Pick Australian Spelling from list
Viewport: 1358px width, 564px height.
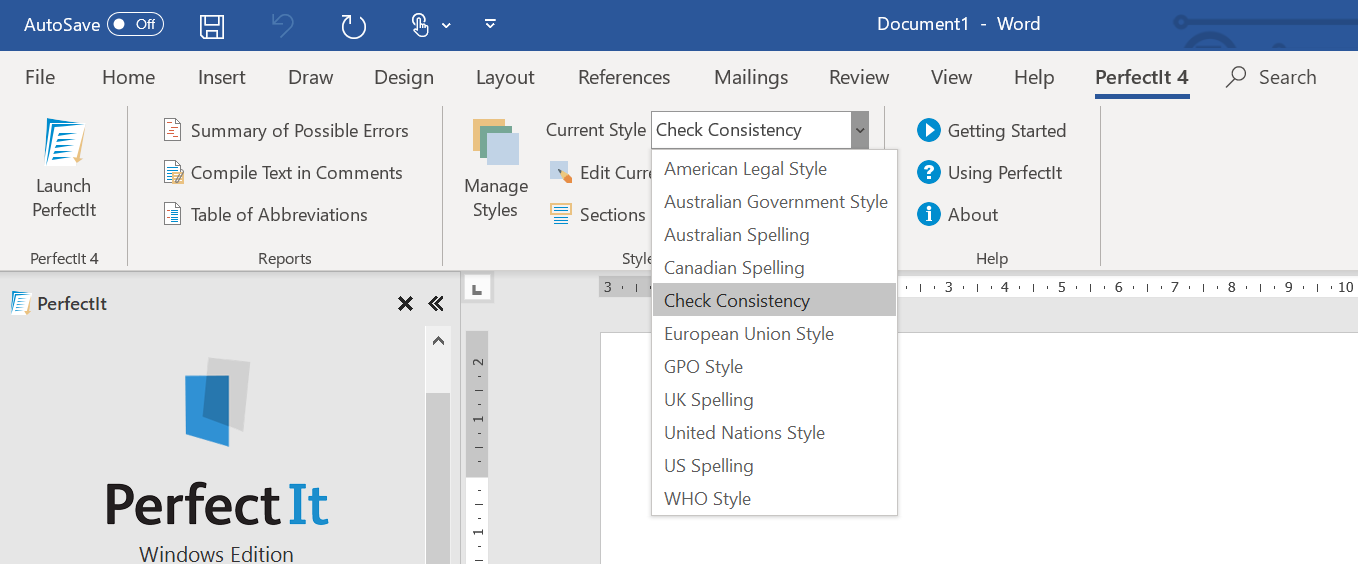tap(774, 235)
